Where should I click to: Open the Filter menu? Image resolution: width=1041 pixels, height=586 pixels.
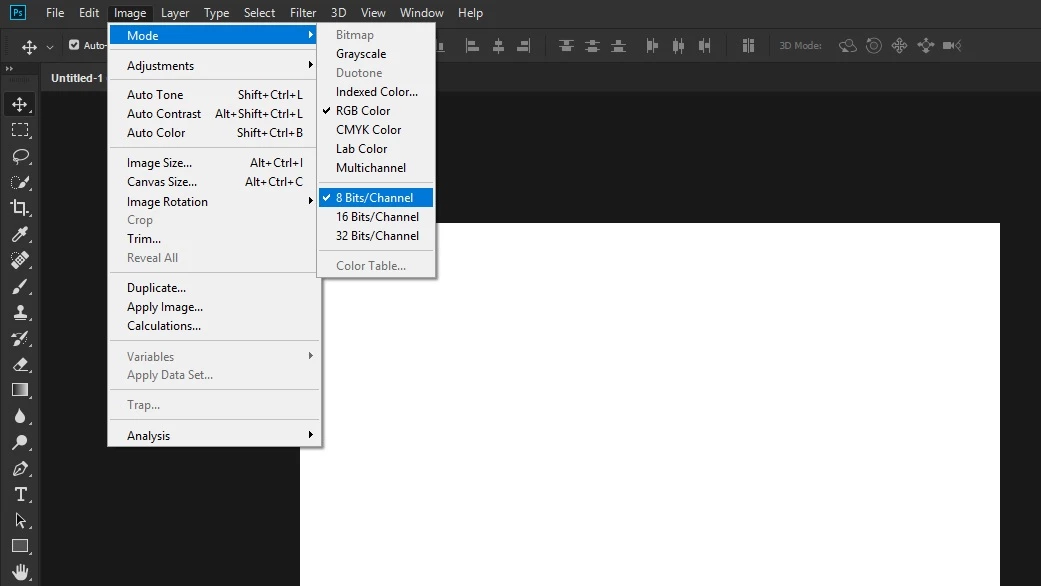click(x=303, y=13)
